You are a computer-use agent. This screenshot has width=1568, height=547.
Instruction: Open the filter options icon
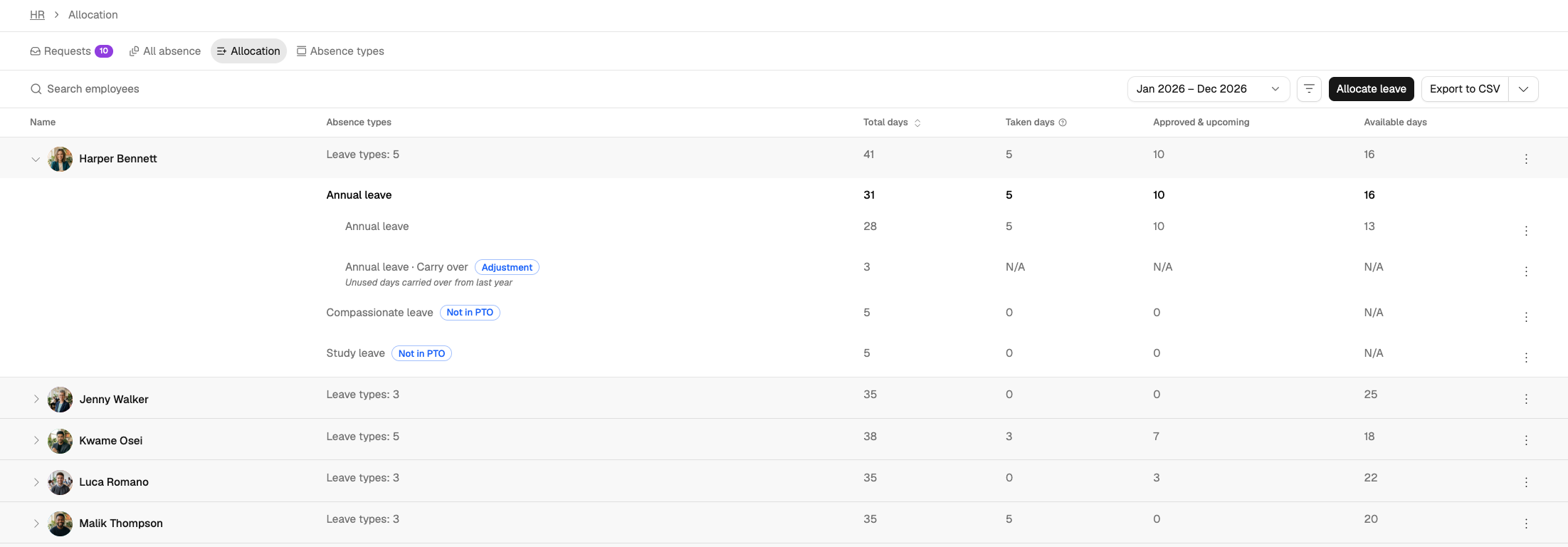pyautogui.click(x=1309, y=89)
